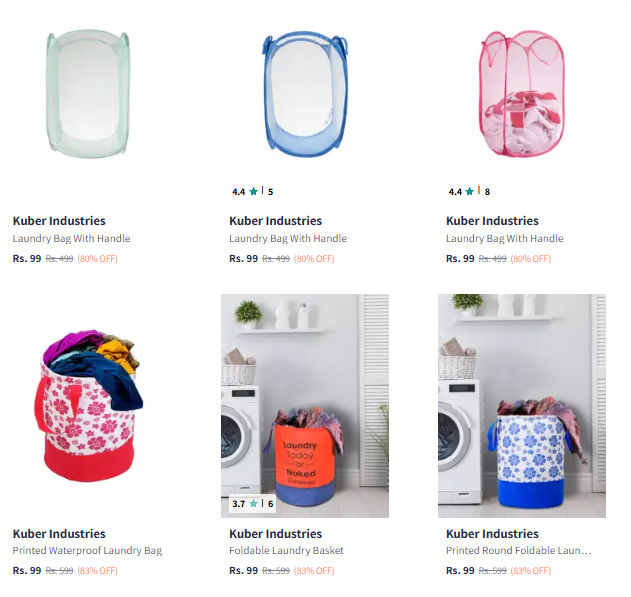631x597 pixels.
Task: Open the red floral waterproof laundry bag image
Action: pos(88,406)
